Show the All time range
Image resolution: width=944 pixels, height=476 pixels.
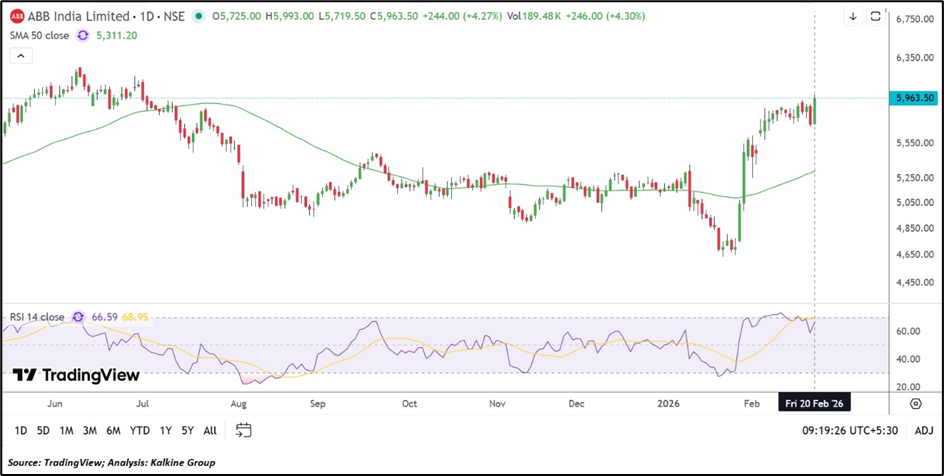coord(209,430)
